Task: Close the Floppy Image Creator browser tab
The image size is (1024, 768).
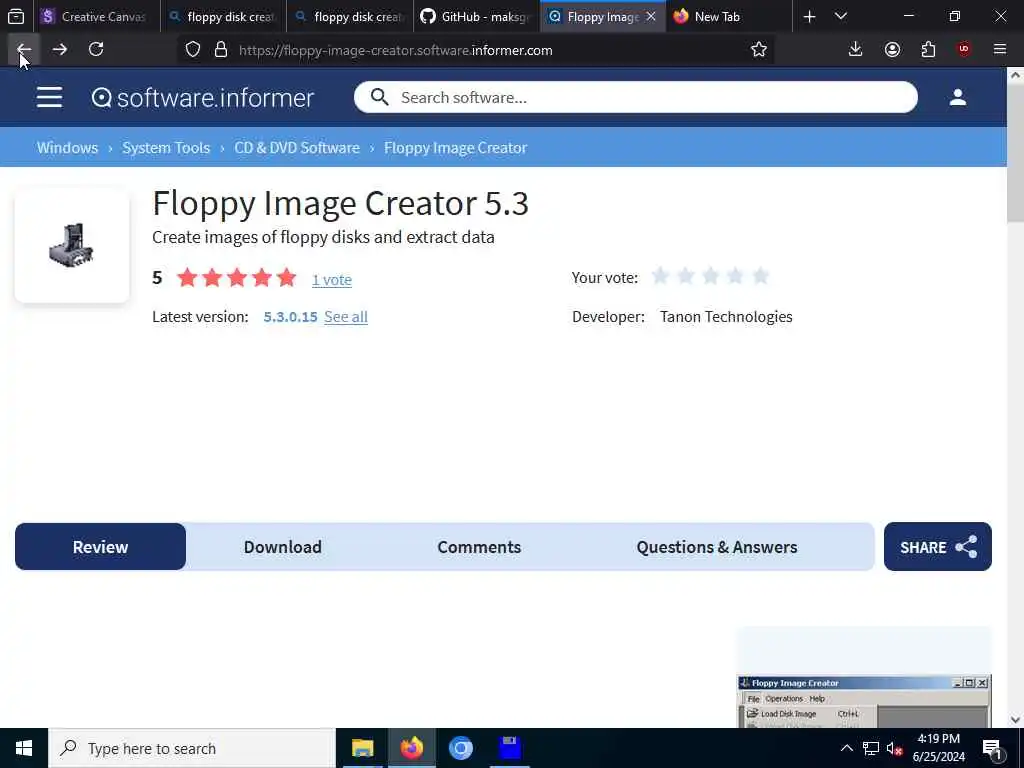Action: 651,16
